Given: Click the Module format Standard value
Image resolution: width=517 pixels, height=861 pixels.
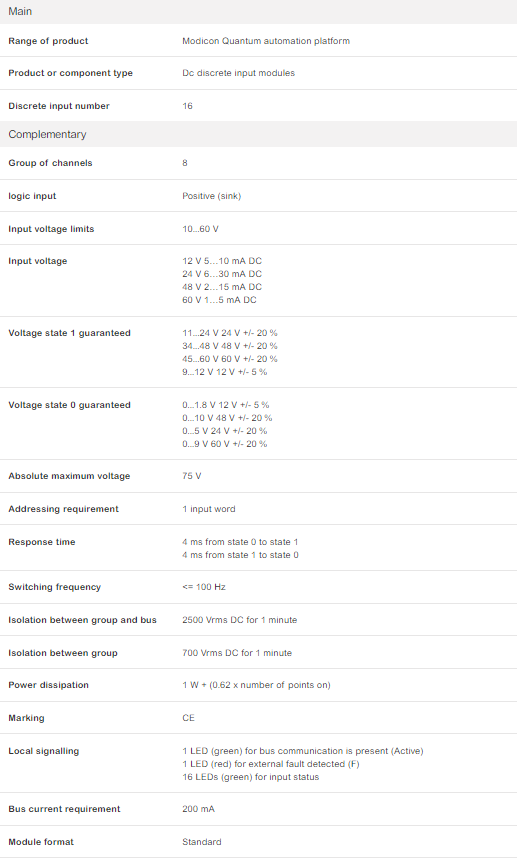Looking at the screenshot, I should 202,842.
